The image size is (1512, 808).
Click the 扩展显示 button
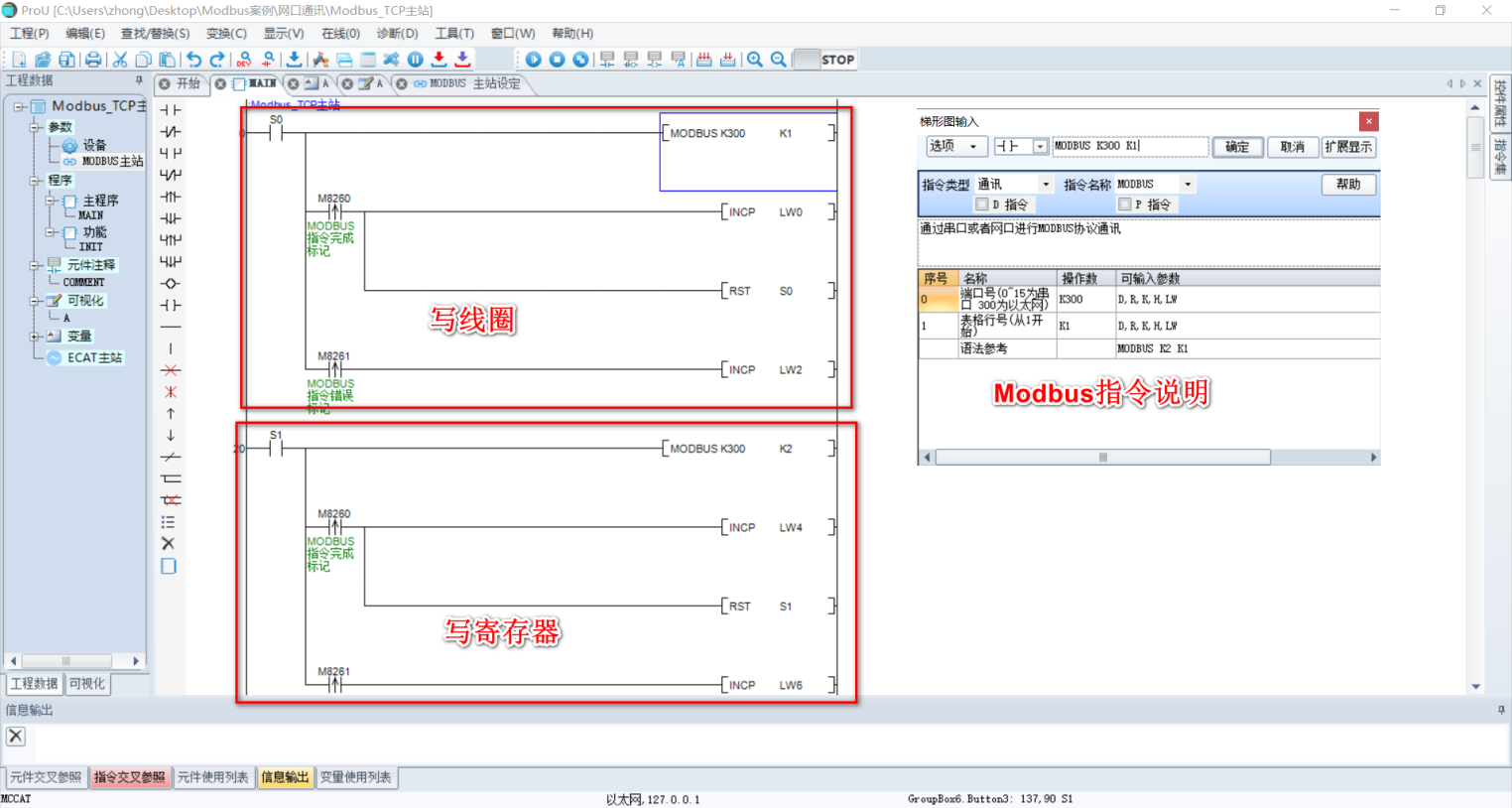pos(1348,147)
